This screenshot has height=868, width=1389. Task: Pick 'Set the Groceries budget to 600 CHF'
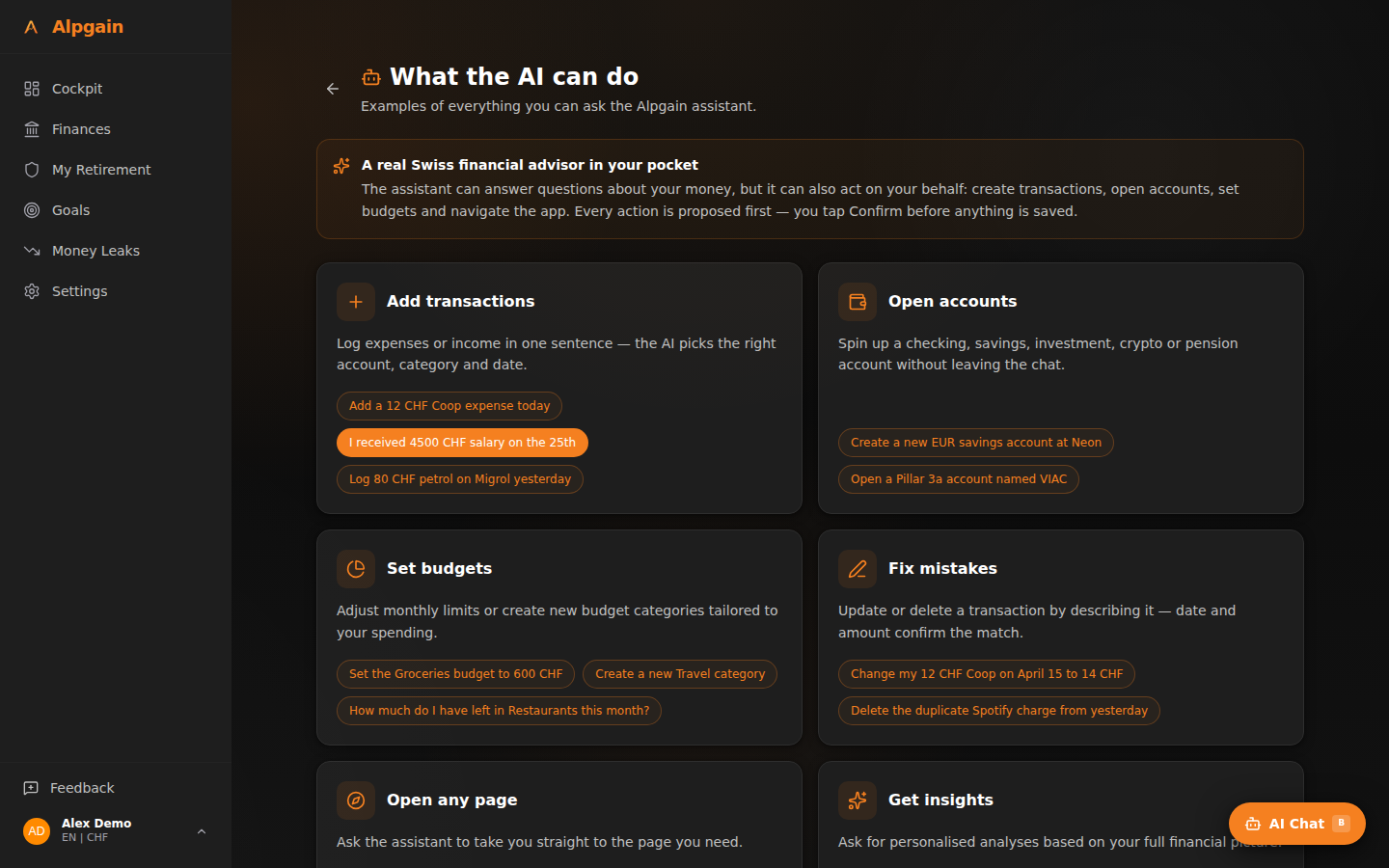(455, 674)
